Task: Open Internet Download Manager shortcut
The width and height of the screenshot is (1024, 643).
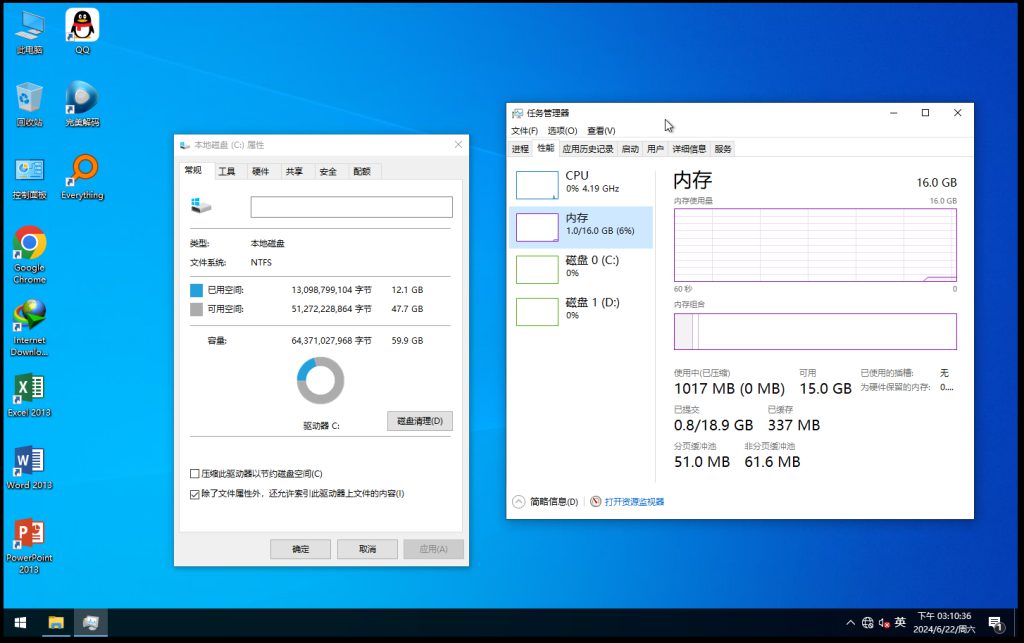Action: coord(29,316)
